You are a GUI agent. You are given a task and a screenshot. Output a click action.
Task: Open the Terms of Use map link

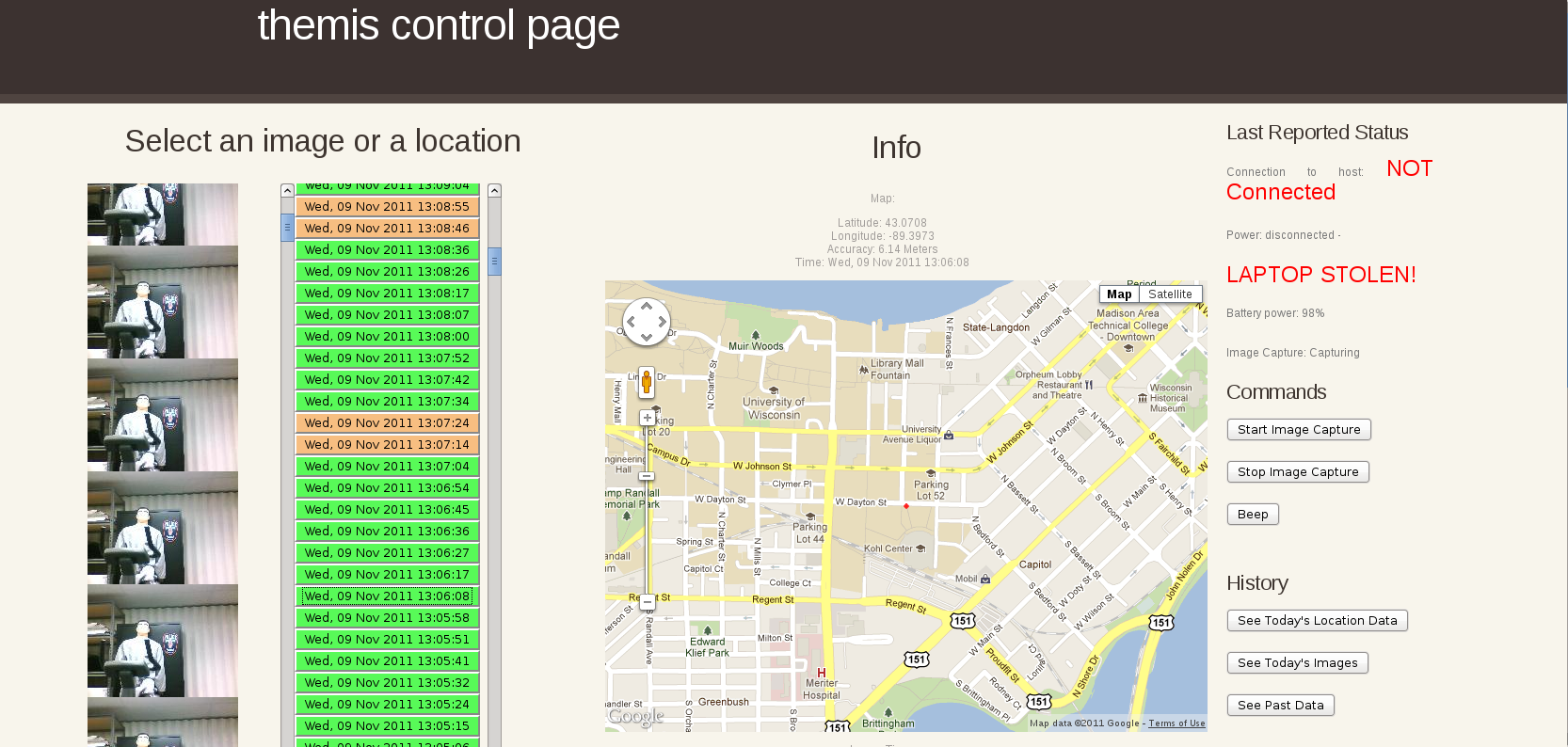(x=1176, y=723)
